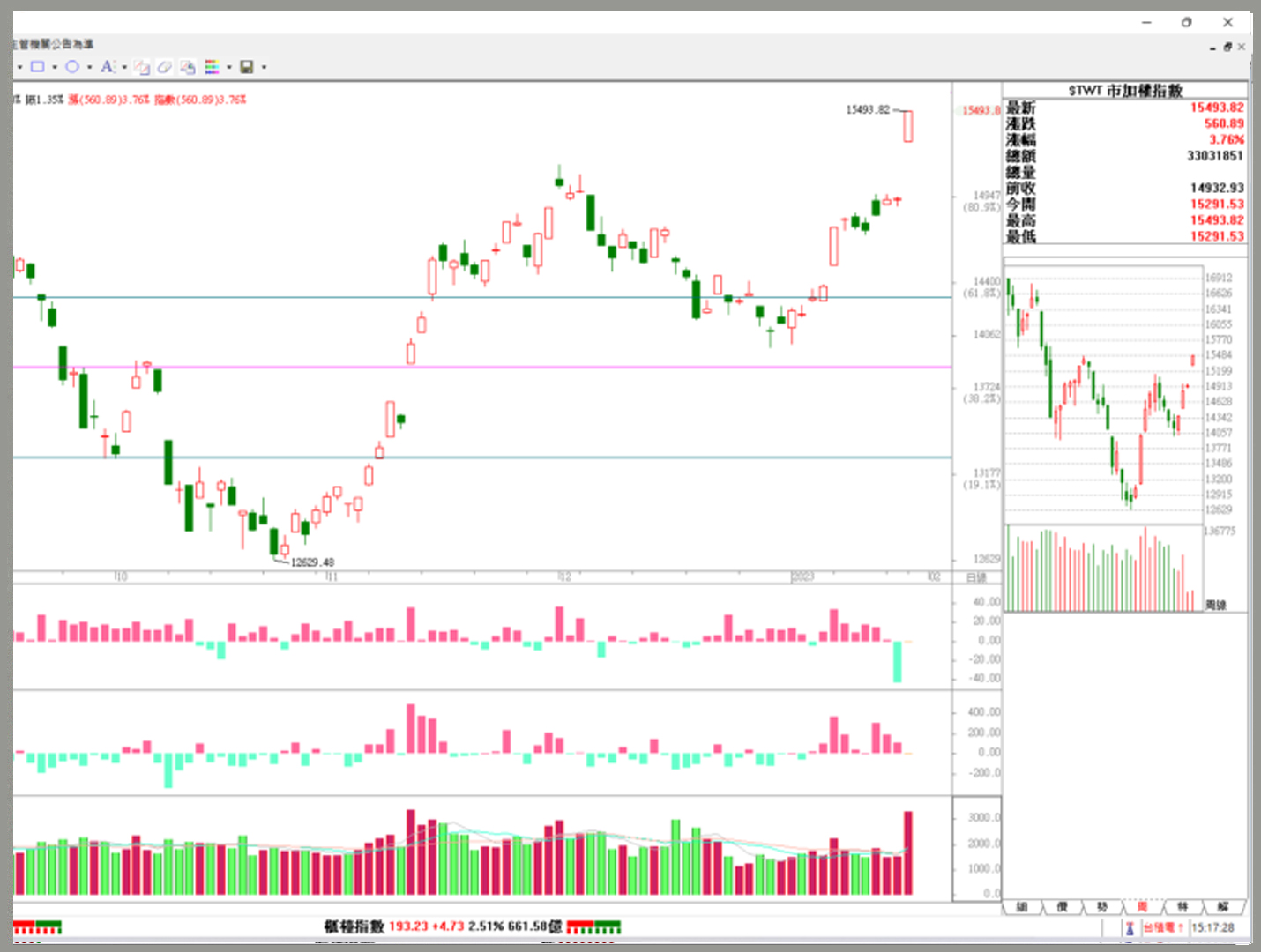The width and height of the screenshot is (1261, 952).
Task: Click the 最新 value 15493.82
Action: click(1217, 108)
